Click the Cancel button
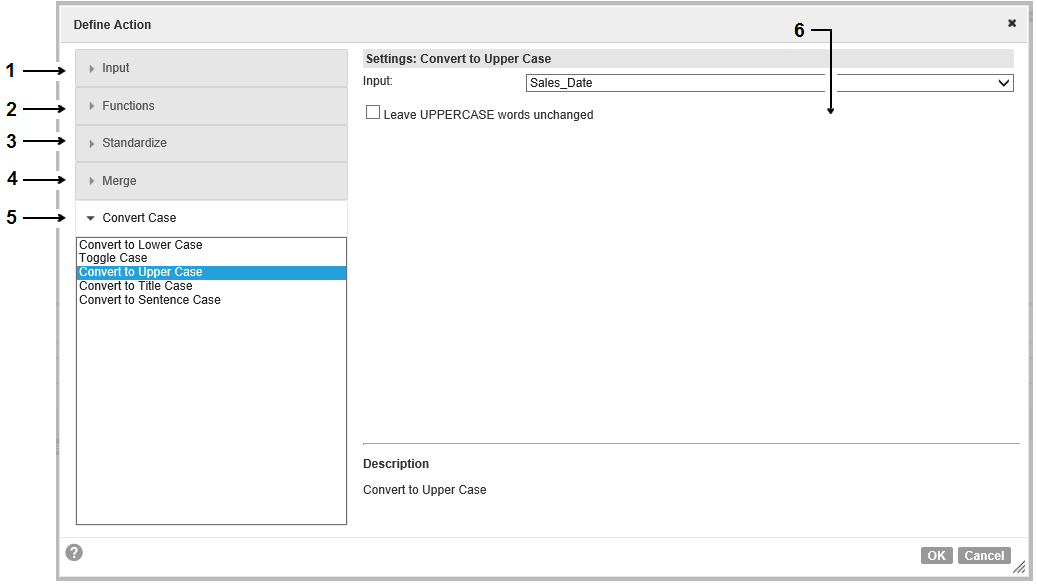Viewport: 1037px width, 584px height. pyautogui.click(x=984, y=556)
